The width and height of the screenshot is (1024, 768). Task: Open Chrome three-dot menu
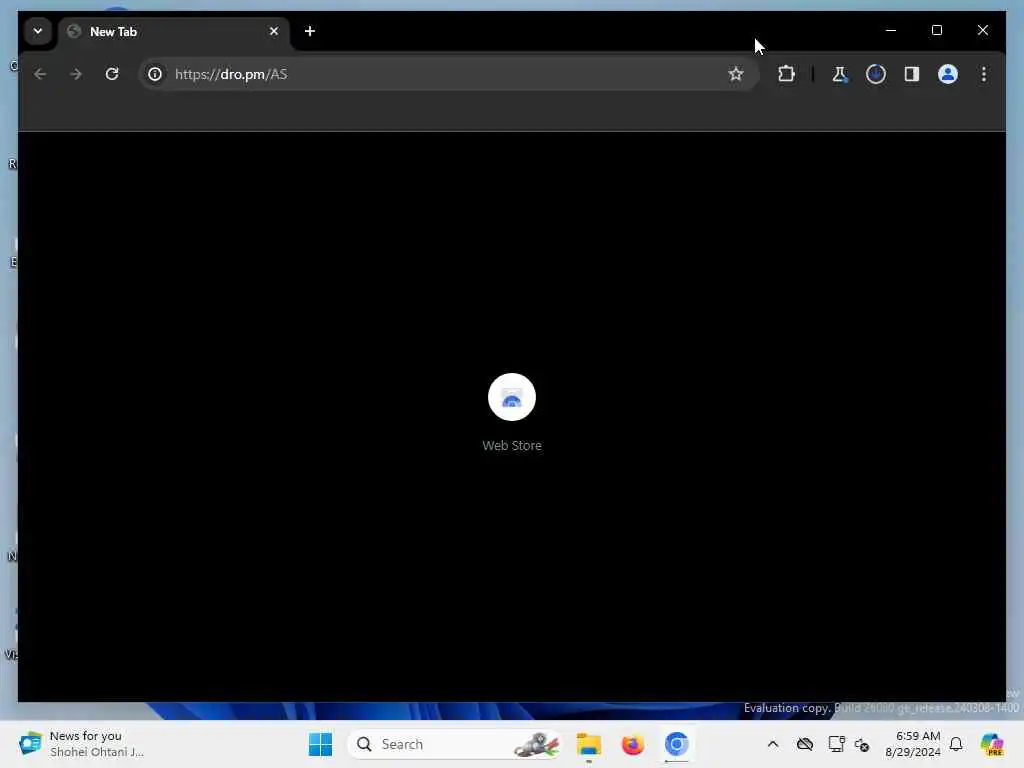(x=984, y=74)
